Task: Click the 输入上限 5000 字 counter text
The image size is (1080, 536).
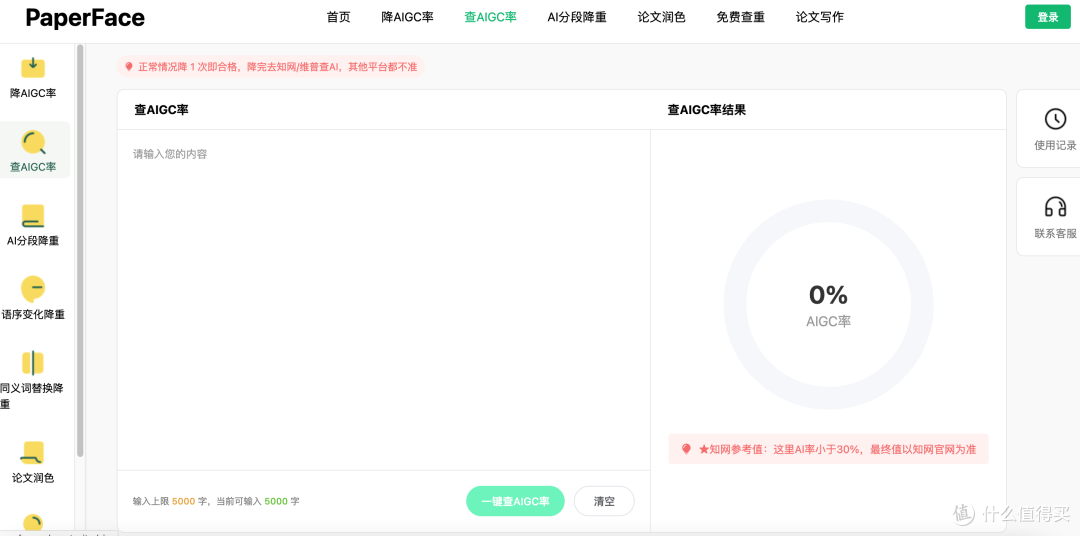Action: (x=216, y=502)
